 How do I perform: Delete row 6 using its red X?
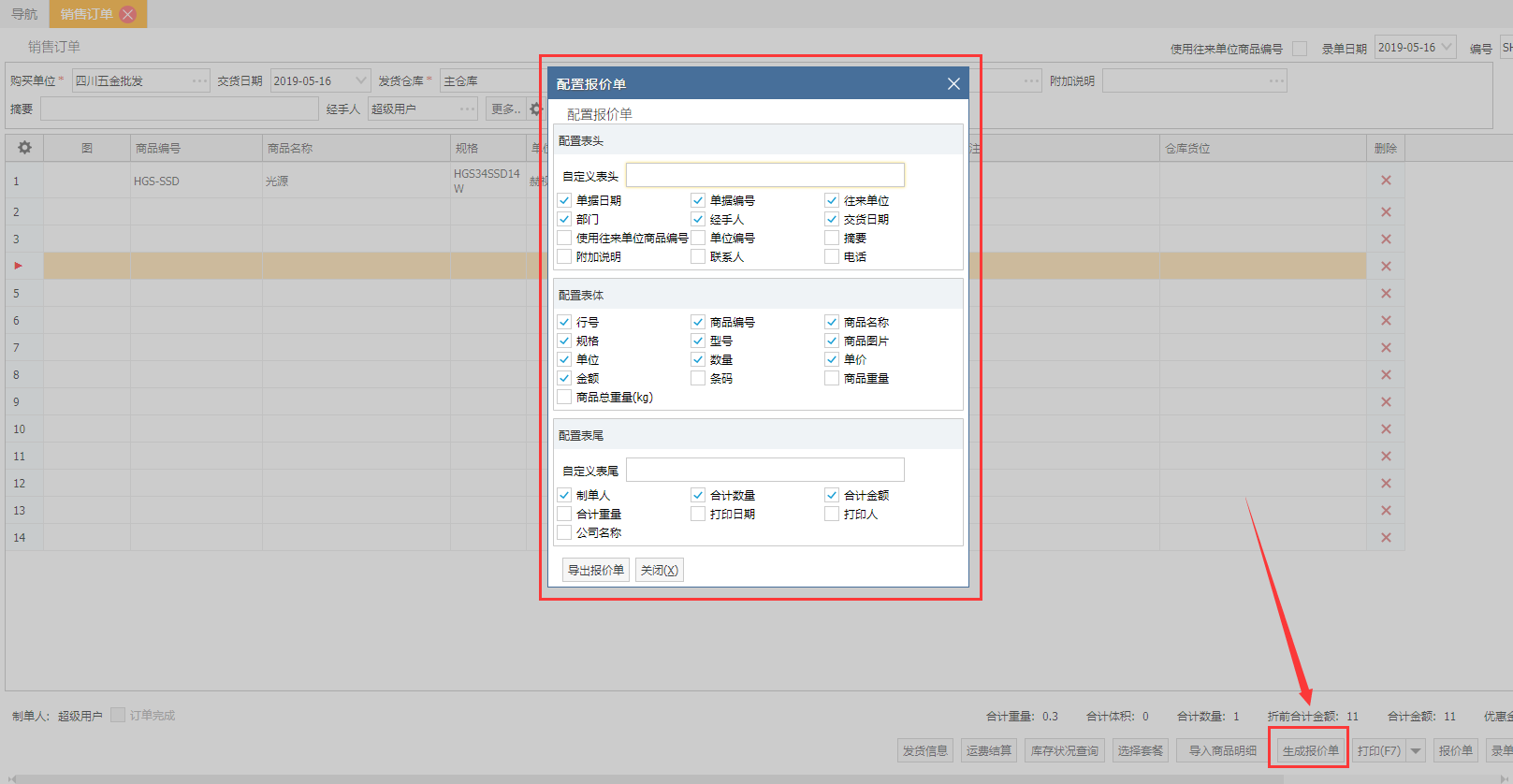coord(1386,321)
